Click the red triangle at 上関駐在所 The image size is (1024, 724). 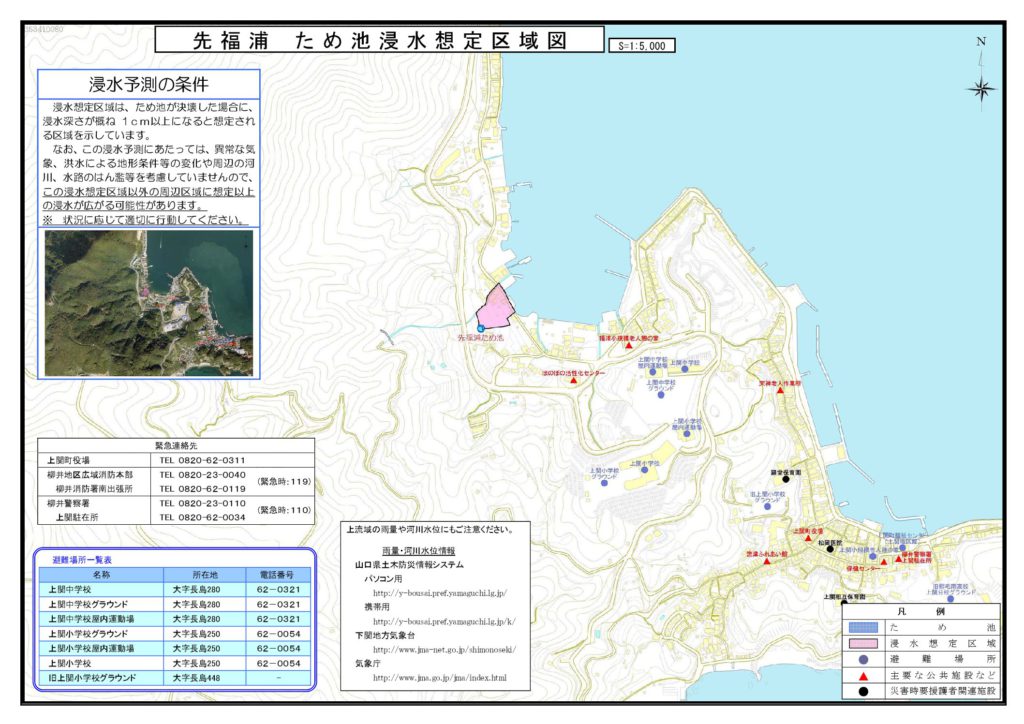point(899,559)
